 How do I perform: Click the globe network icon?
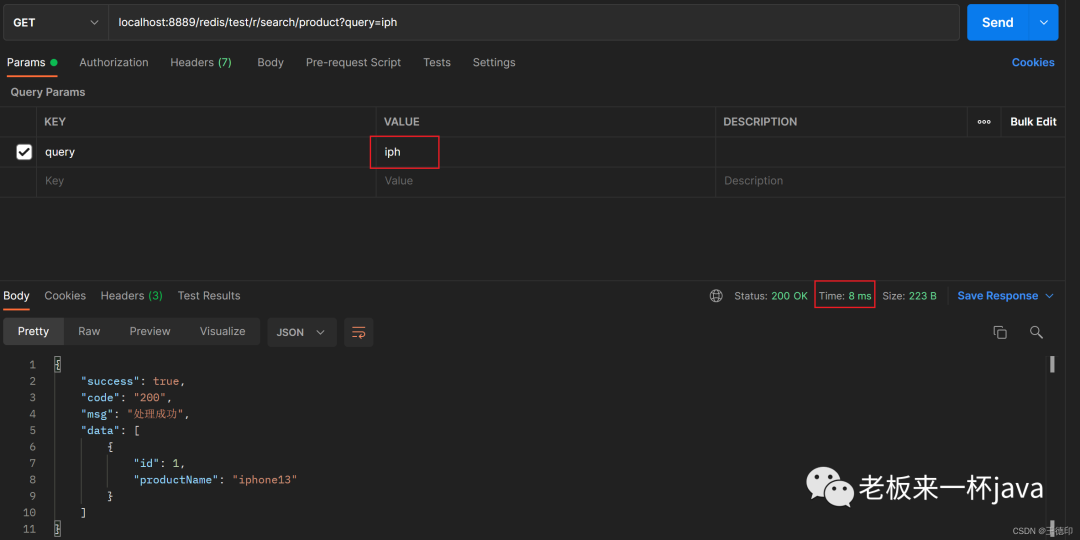(716, 295)
